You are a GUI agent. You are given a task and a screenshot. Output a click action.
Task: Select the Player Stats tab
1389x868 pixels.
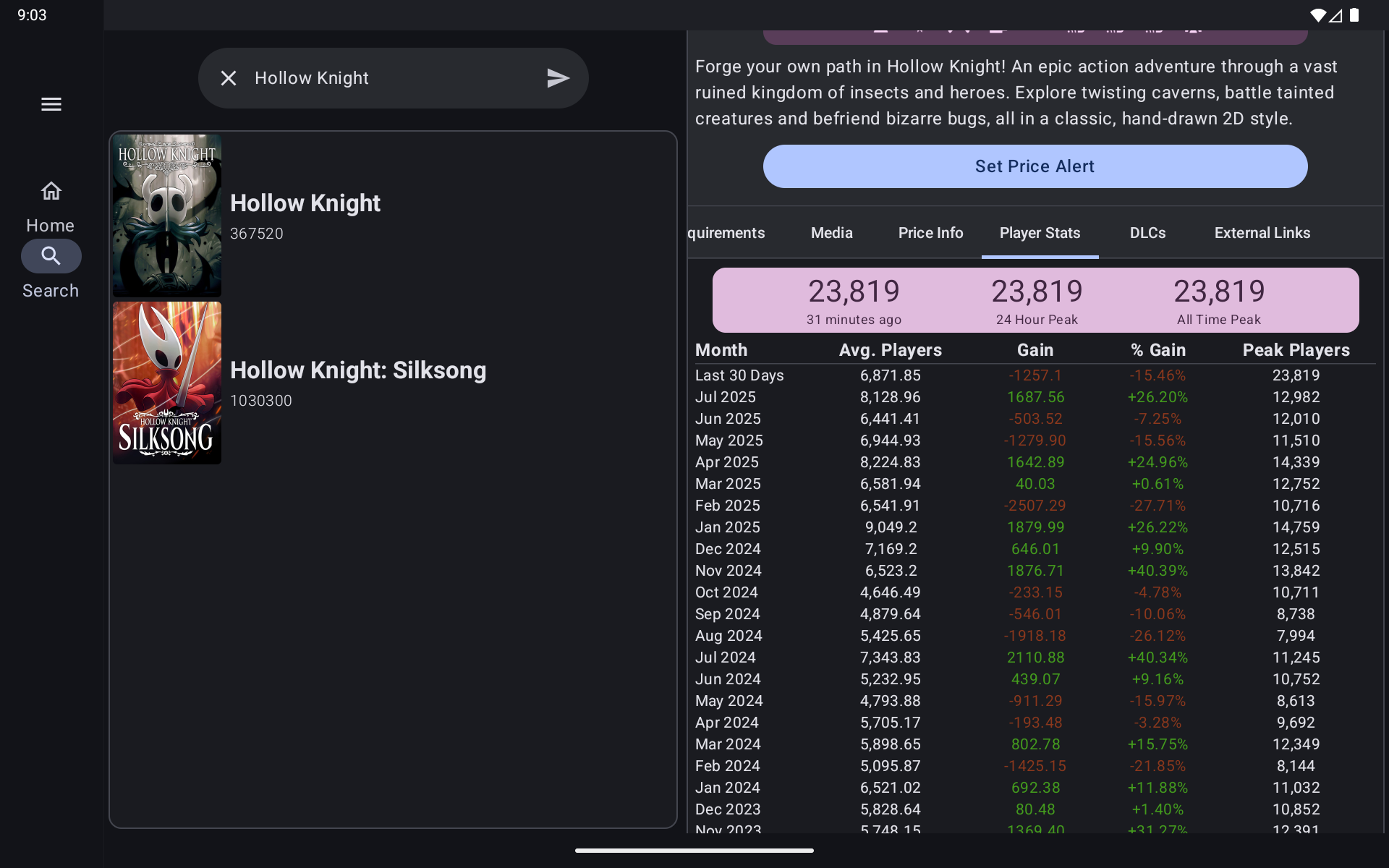1040,233
